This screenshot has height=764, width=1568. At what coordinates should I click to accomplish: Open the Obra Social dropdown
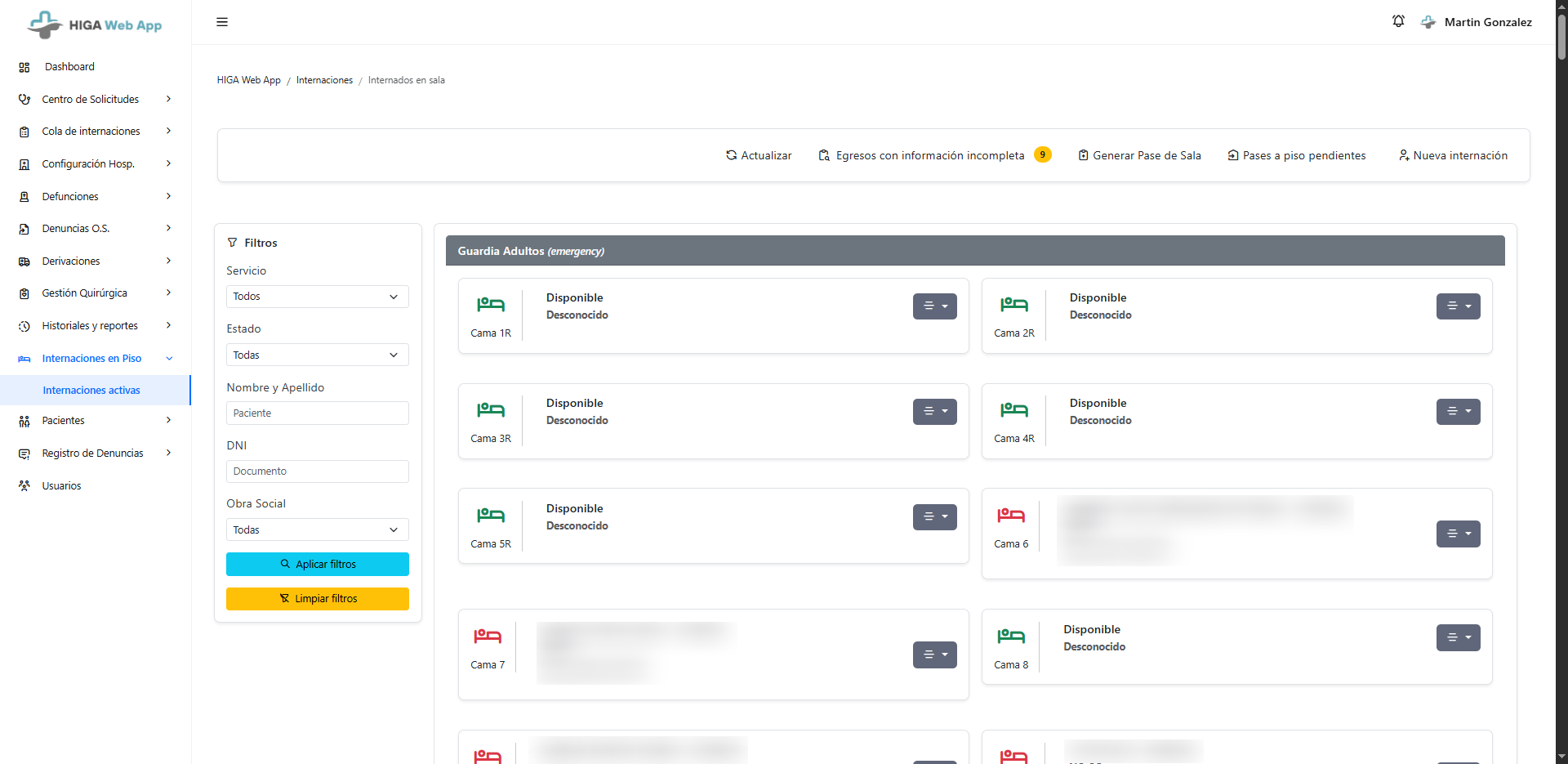coord(318,530)
